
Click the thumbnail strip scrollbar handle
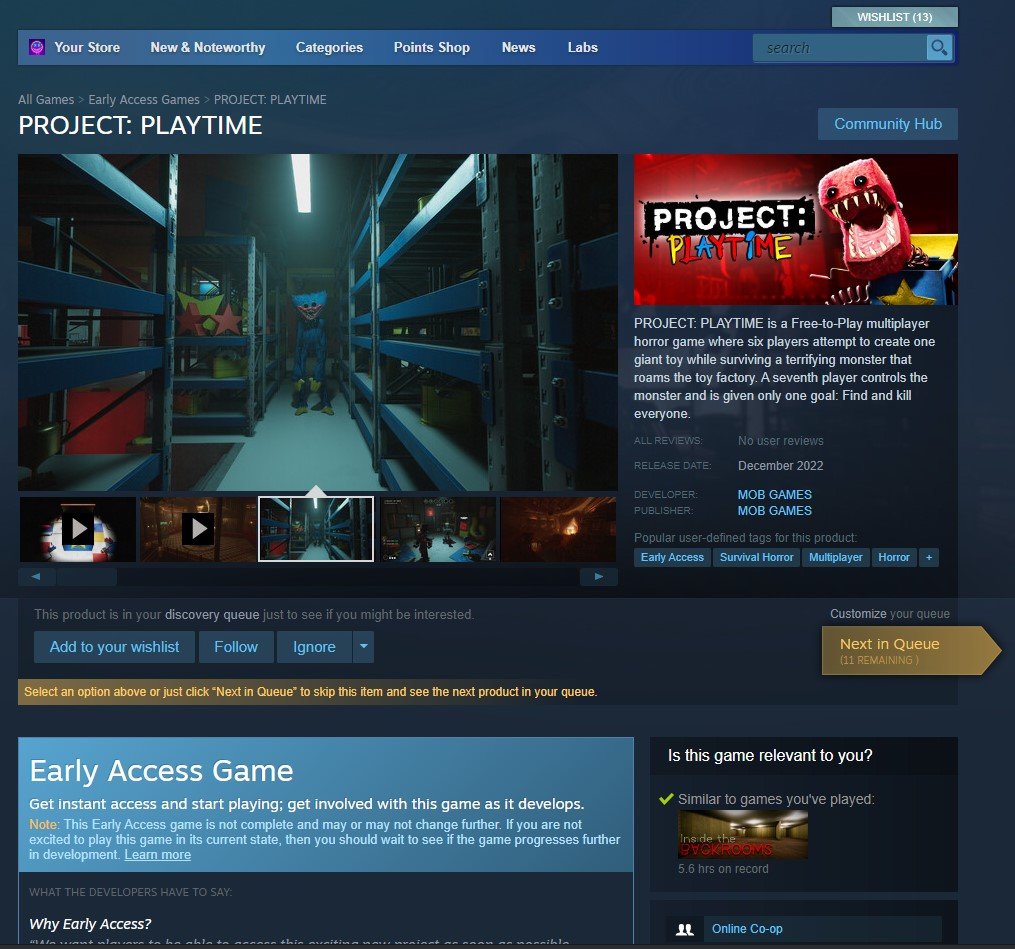click(87, 577)
